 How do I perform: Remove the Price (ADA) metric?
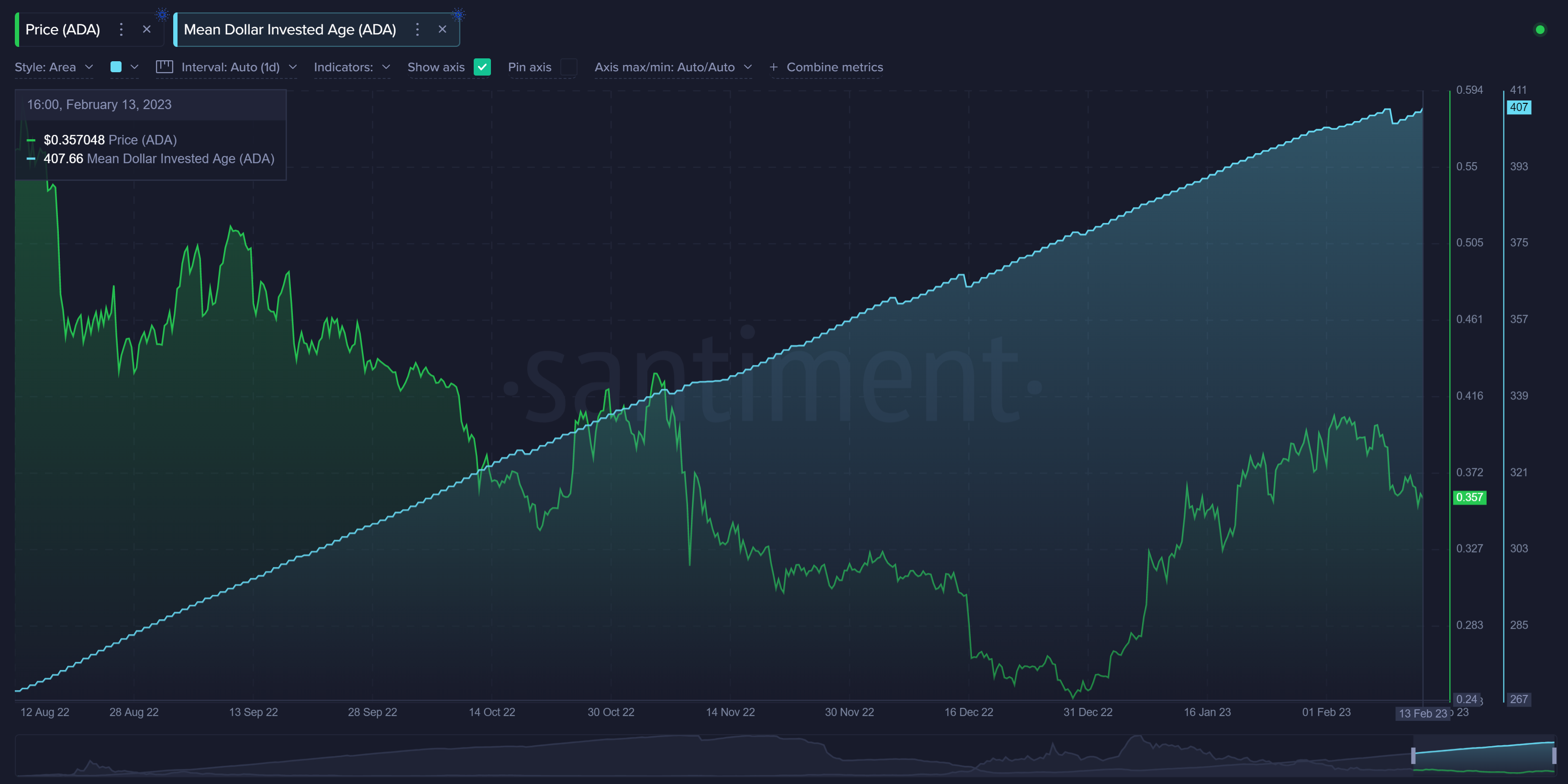(x=147, y=29)
